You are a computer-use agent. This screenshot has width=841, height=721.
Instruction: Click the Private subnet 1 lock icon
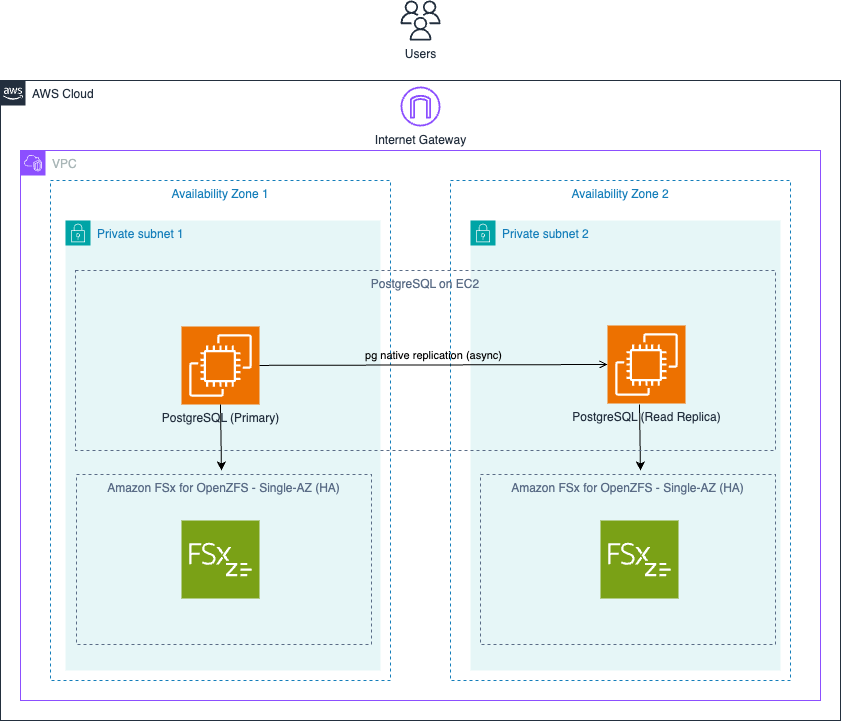(x=78, y=233)
